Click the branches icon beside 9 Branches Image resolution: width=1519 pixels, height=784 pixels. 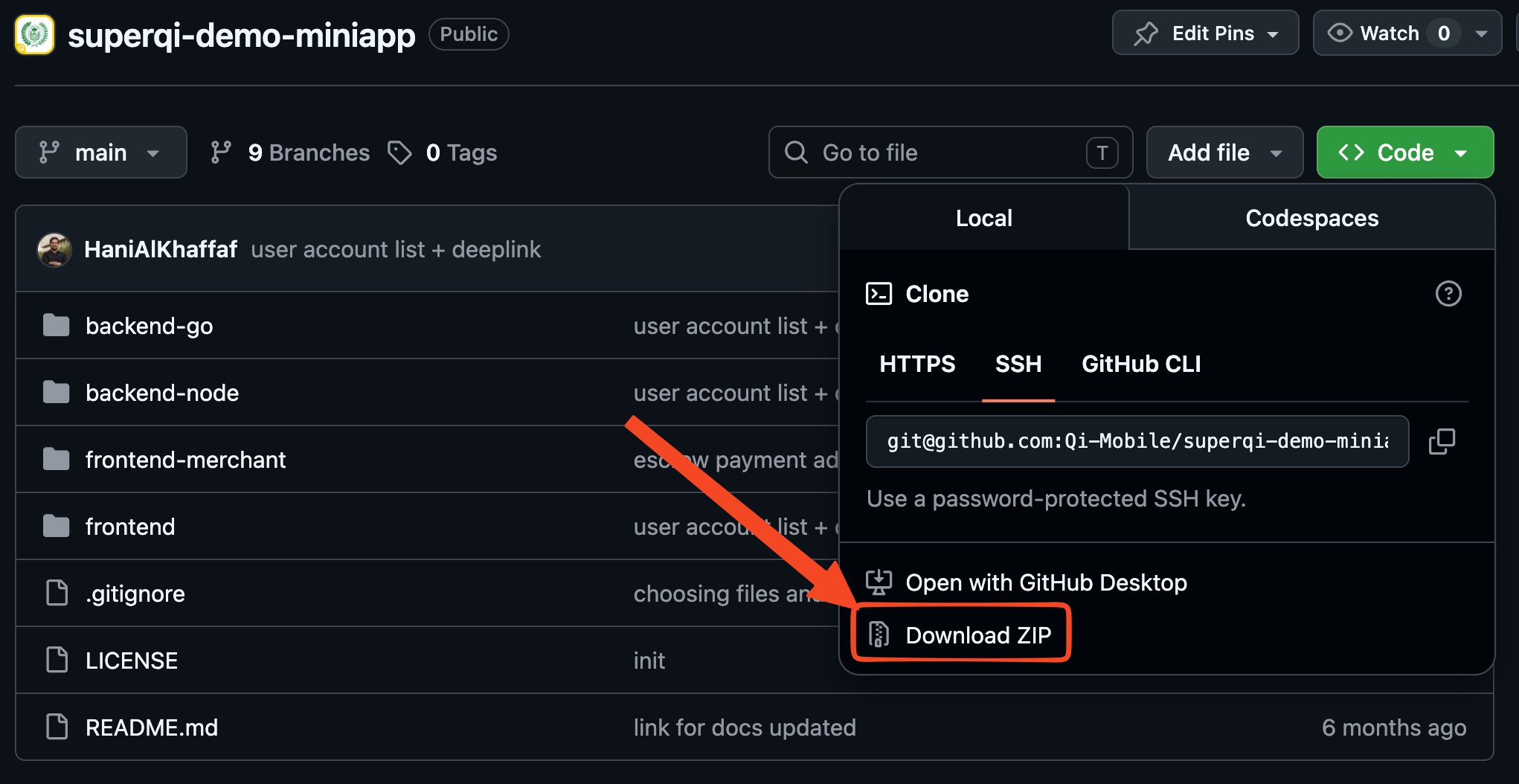point(221,152)
